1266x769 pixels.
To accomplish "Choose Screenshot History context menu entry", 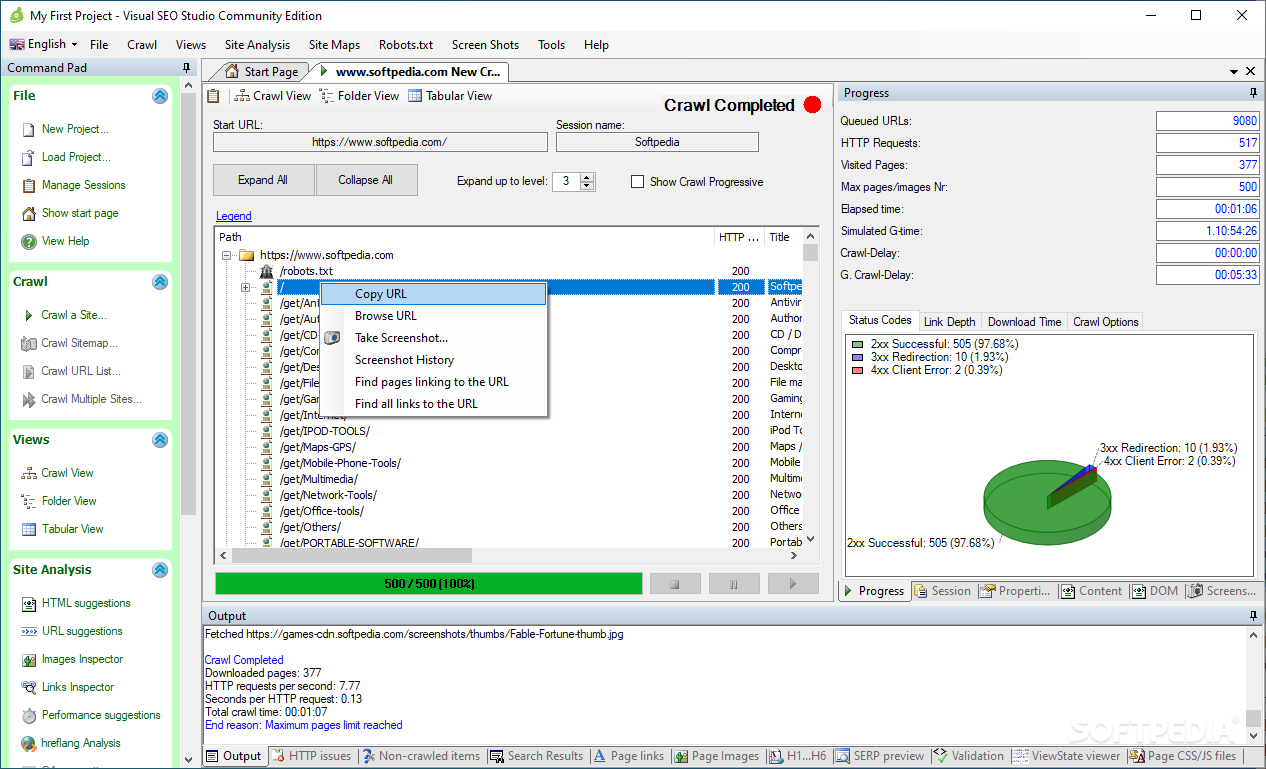I will click(434, 360).
